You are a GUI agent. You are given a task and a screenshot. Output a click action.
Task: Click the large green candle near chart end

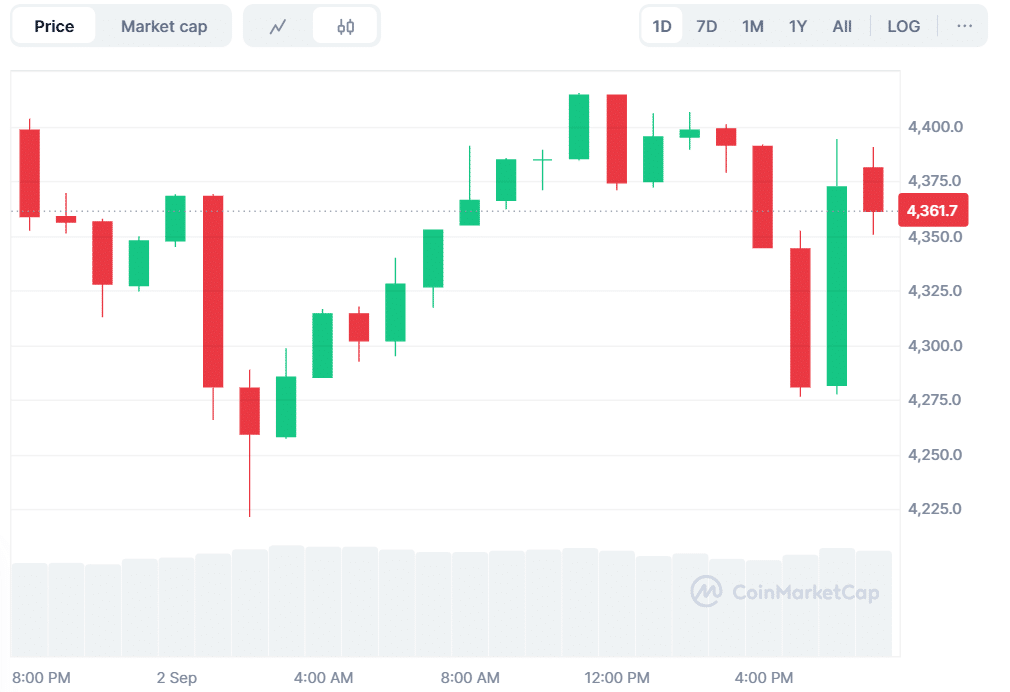(x=837, y=285)
